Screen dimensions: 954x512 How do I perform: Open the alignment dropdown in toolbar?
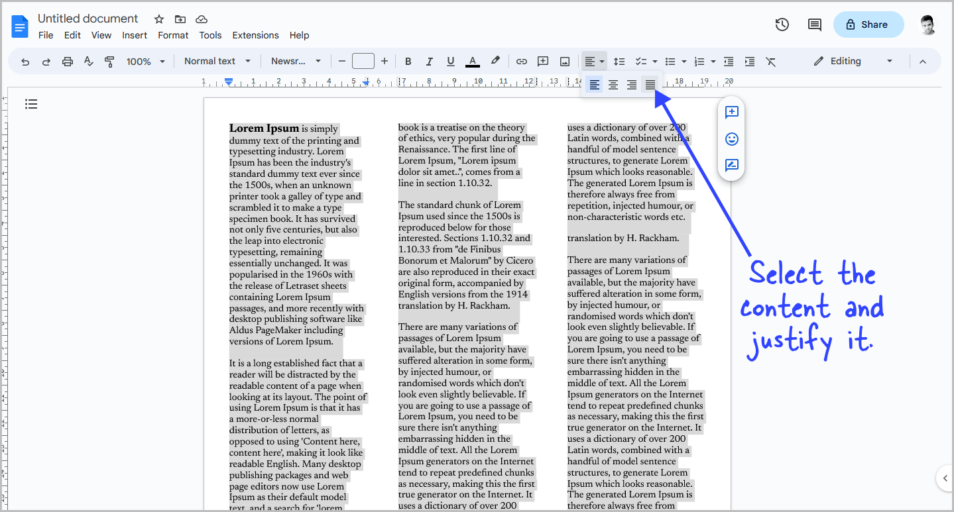(x=594, y=61)
